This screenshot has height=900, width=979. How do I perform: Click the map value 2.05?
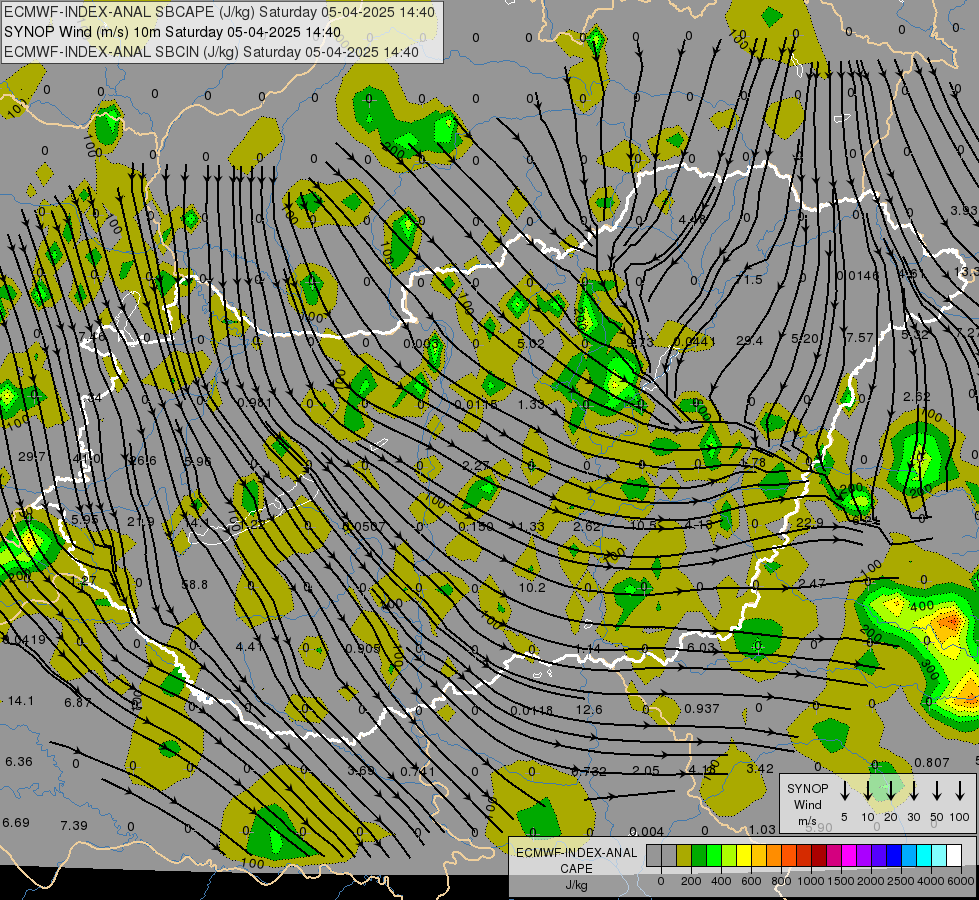click(646, 770)
